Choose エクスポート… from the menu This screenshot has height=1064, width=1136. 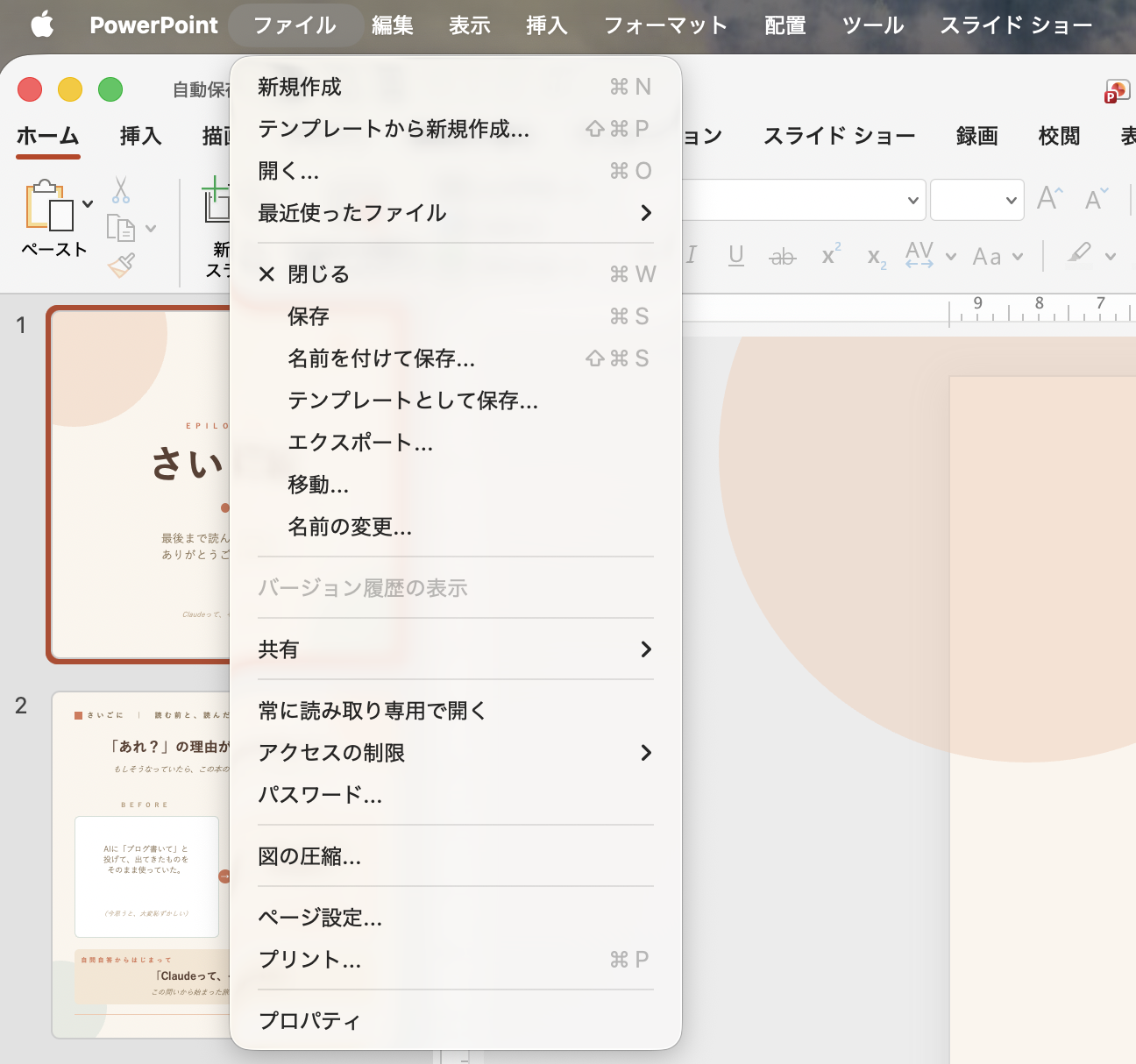(456, 443)
